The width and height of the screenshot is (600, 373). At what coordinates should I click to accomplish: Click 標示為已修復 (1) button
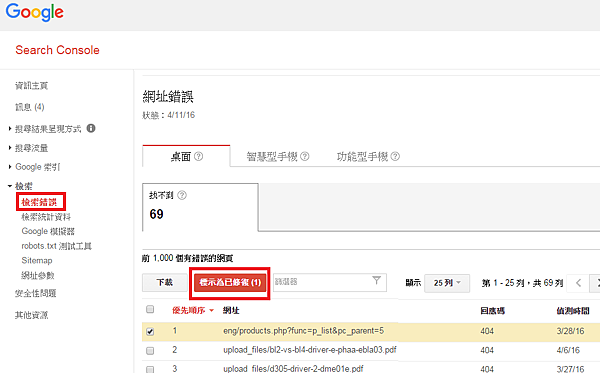[x=230, y=283]
